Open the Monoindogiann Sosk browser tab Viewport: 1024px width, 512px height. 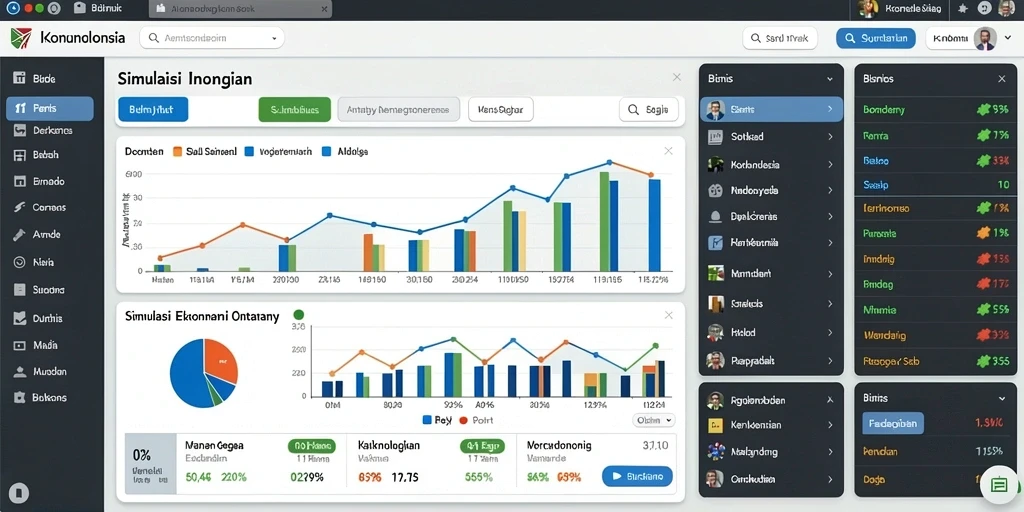coord(240,9)
